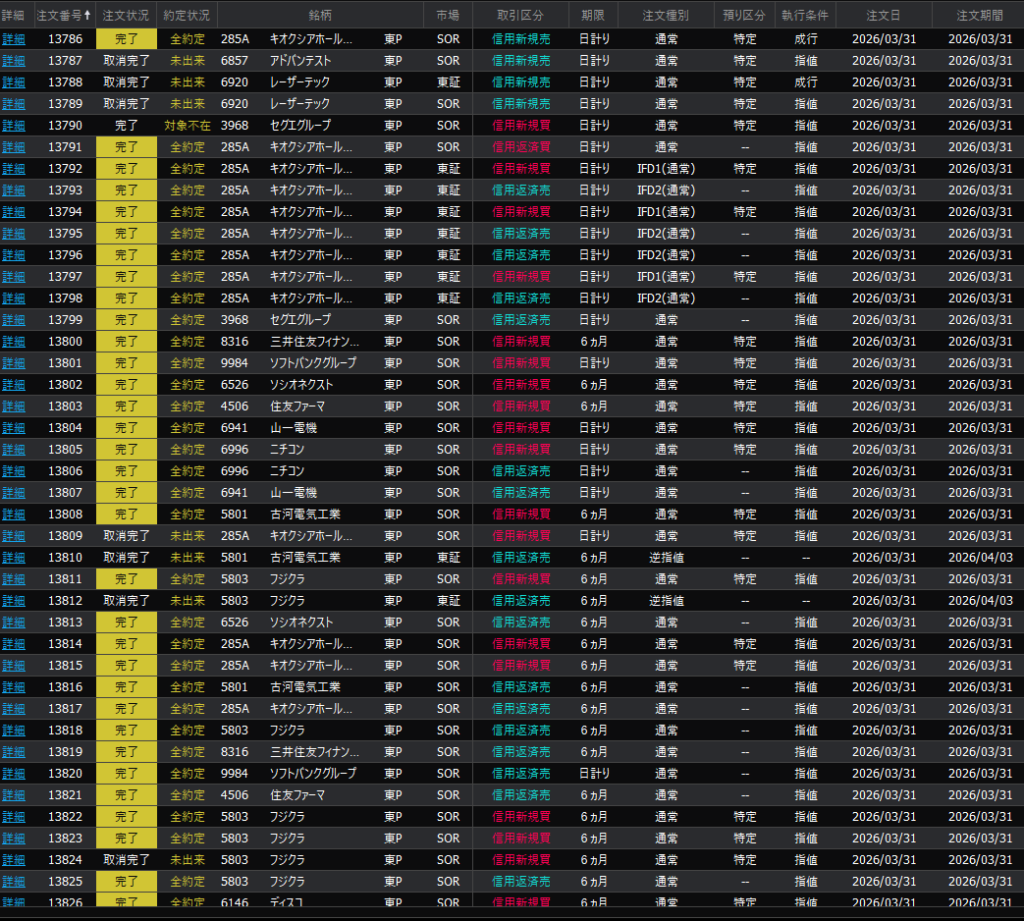The image size is (1024, 921).
Task: Sort by the 銘柄 column header
Action: [320, 15]
